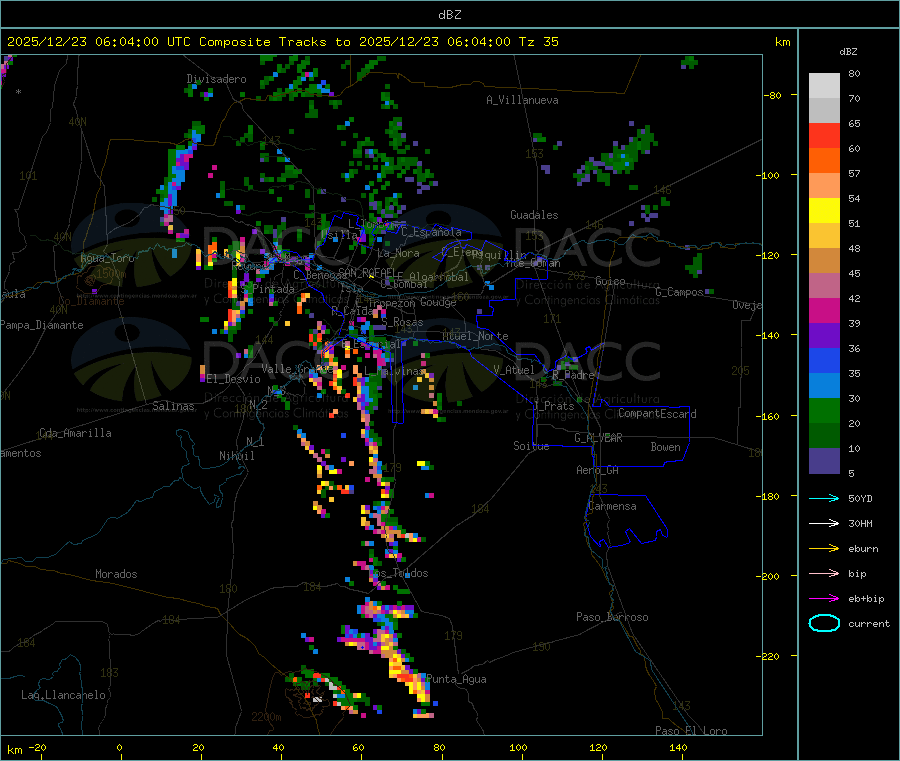Select the red 65 dBZ color swatch
900x761 pixels.
(x=824, y=136)
